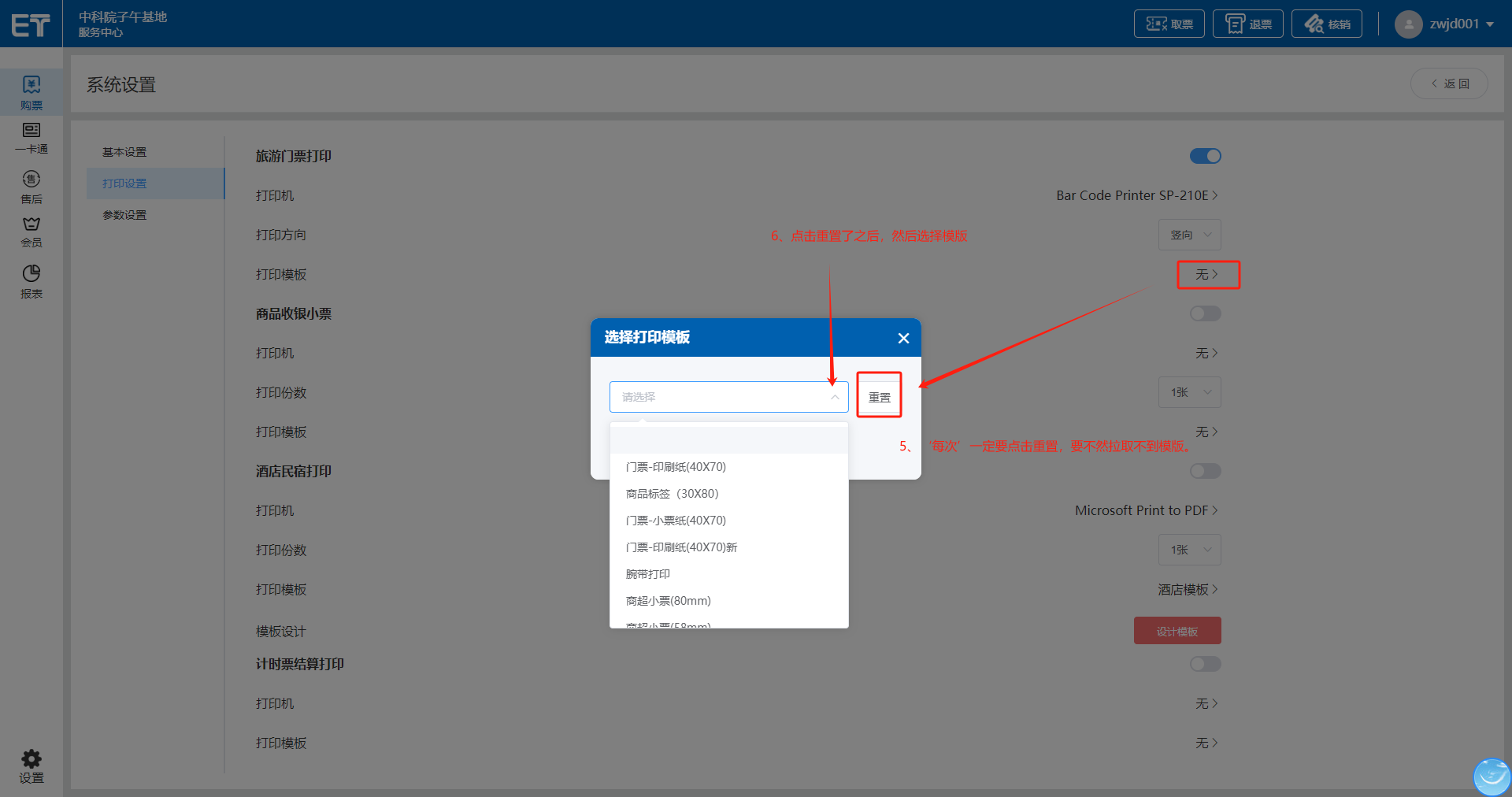Image resolution: width=1512 pixels, height=797 pixels.
Task: Expand the zwjd001 user menu
Action: 1444,24
